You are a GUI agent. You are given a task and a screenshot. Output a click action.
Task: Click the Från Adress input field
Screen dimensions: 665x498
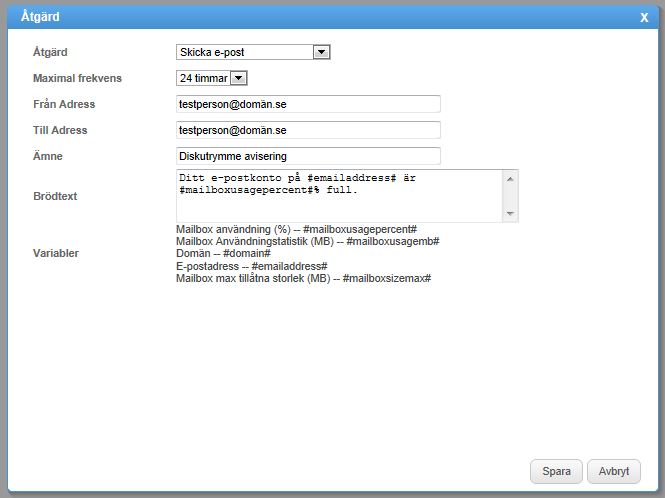[308, 104]
